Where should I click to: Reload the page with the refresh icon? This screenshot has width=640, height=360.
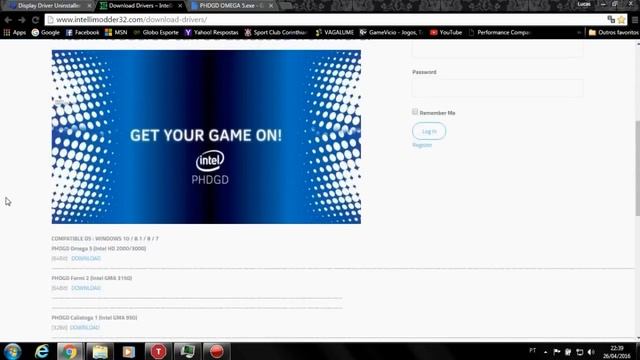pyautogui.click(x=36, y=20)
